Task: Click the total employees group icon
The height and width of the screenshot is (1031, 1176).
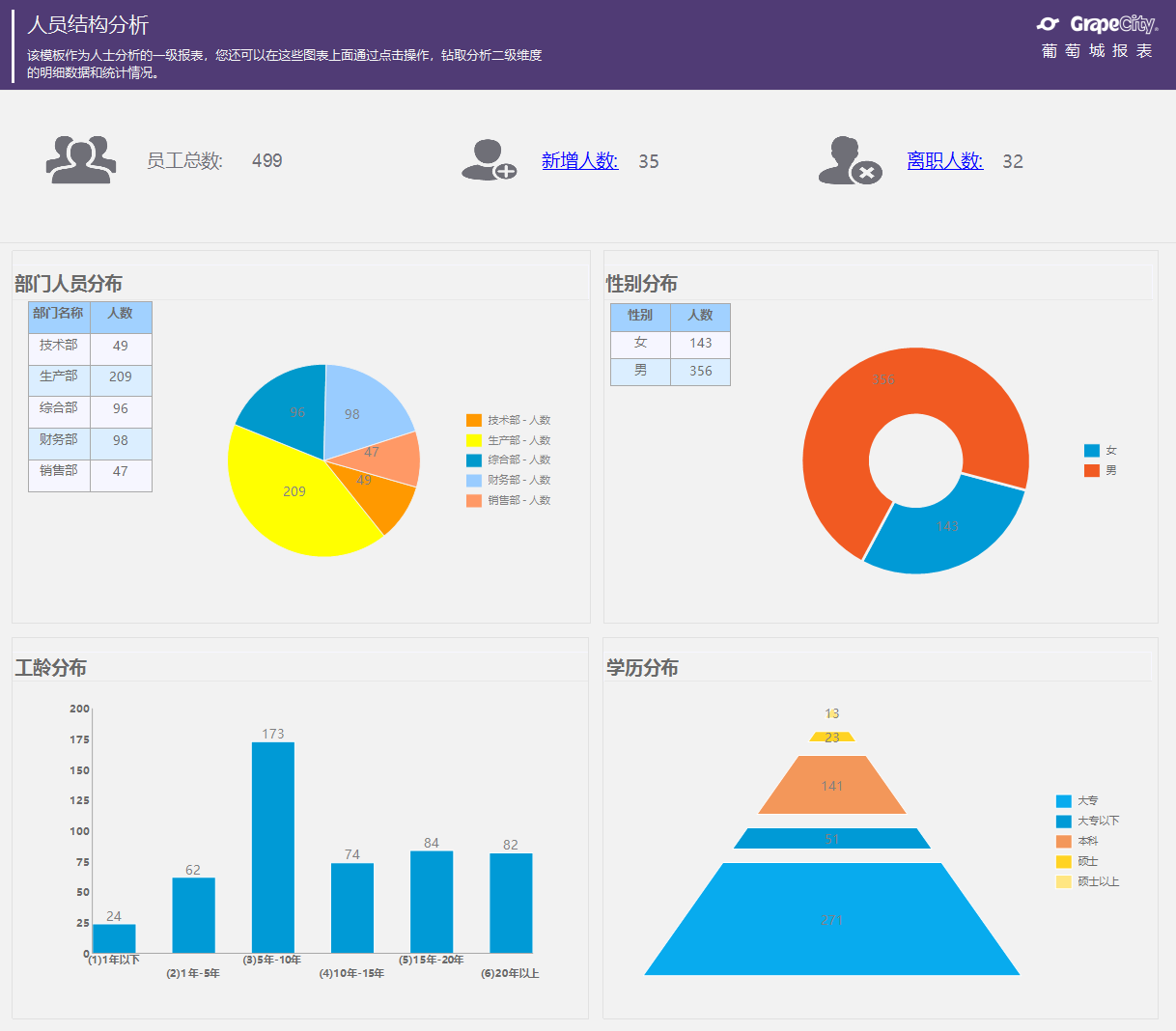Action: [81, 159]
